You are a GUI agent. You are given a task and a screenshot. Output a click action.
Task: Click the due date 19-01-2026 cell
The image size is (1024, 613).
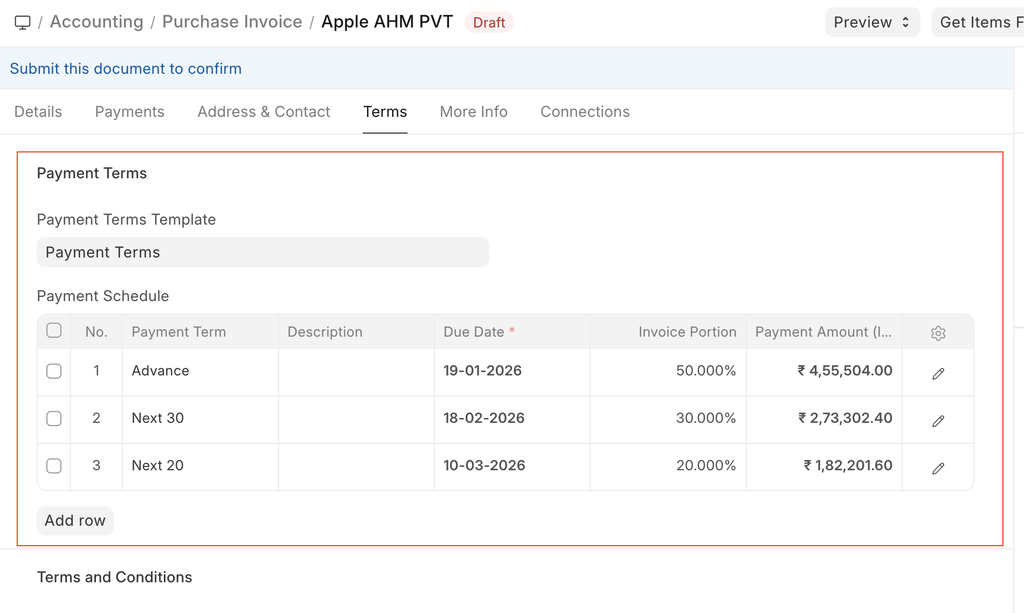click(483, 371)
